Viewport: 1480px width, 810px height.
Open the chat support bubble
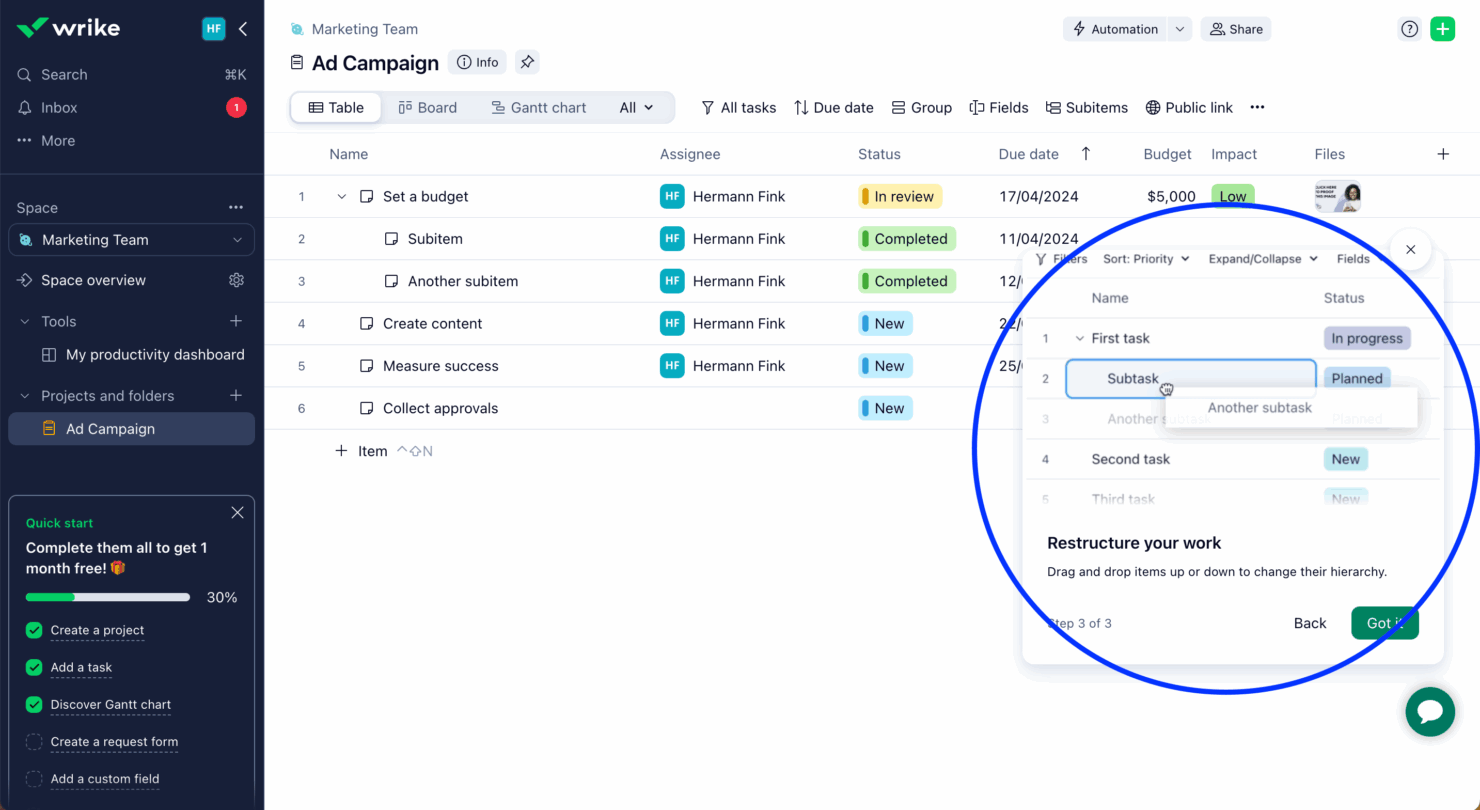coord(1430,712)
